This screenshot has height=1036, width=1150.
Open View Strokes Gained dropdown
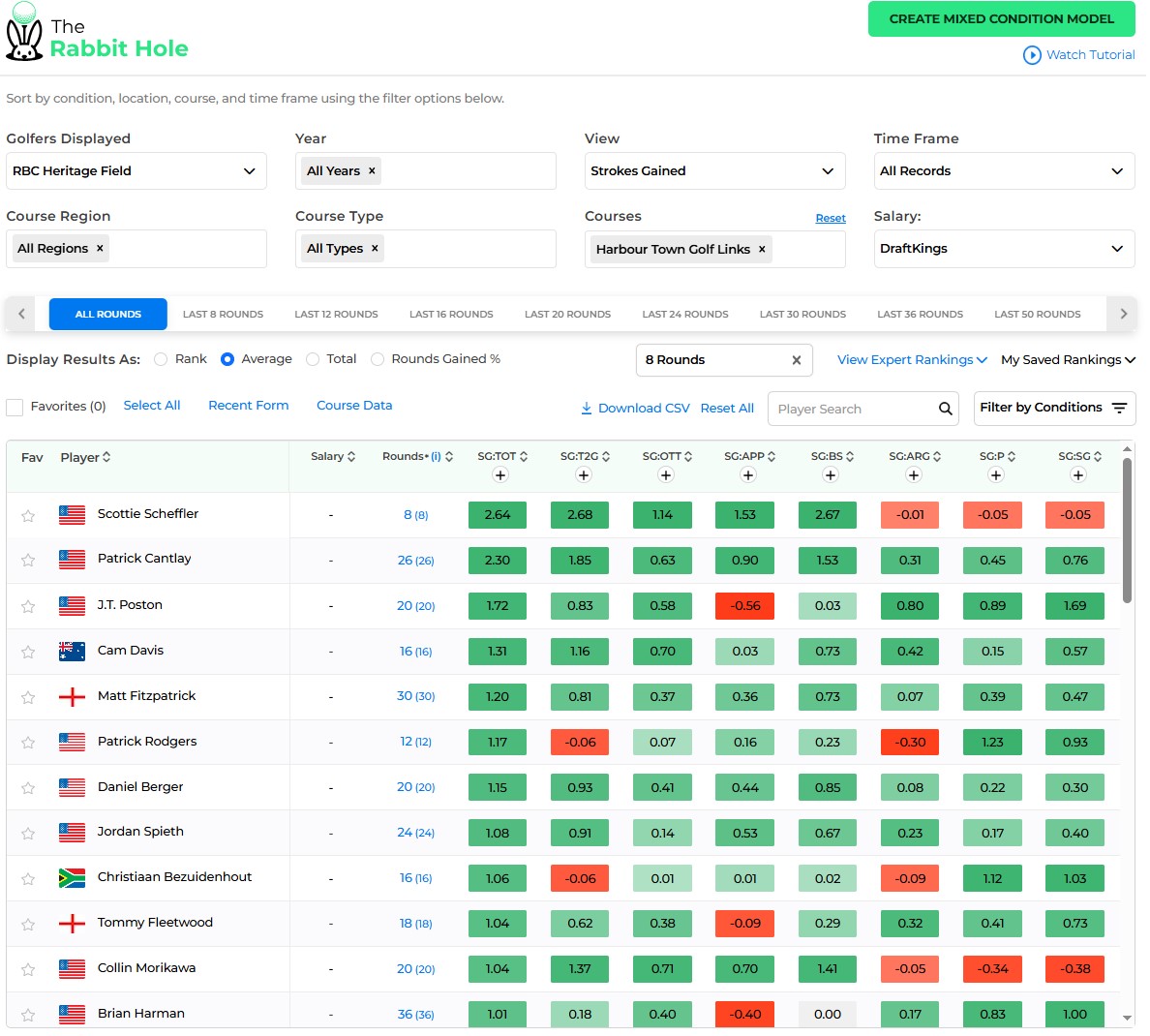click(716, 171)
